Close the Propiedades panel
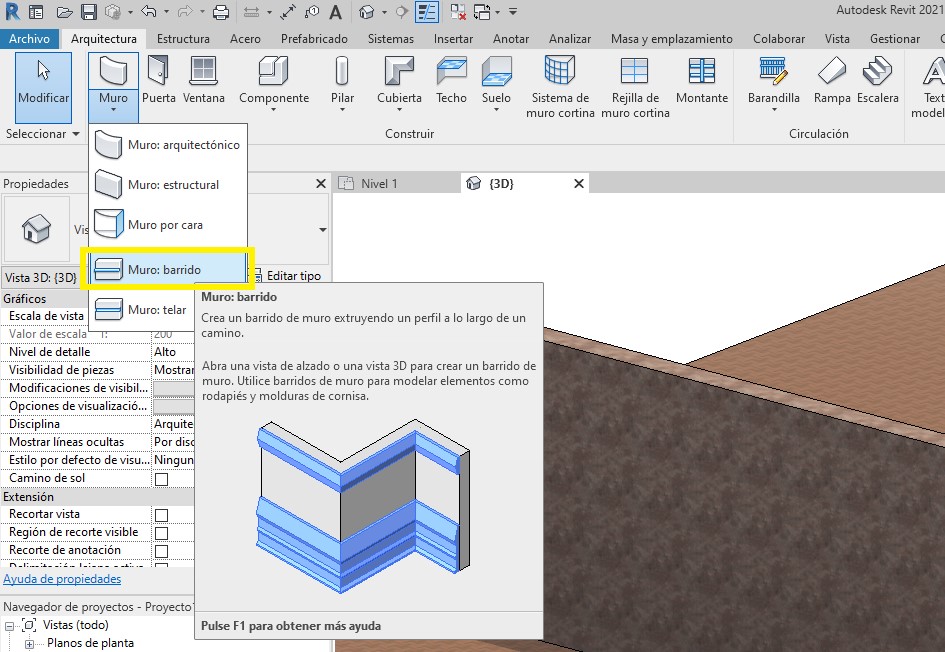 [321, 184]
